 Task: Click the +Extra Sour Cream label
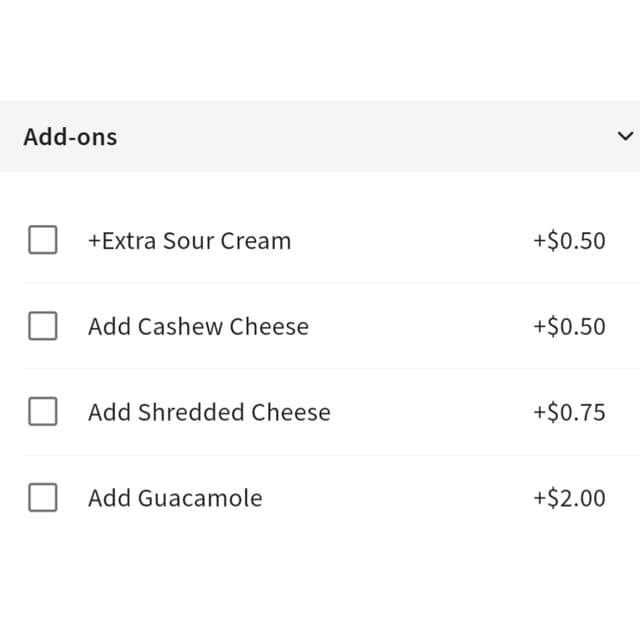pyautogui.click(x=190, y=241)
